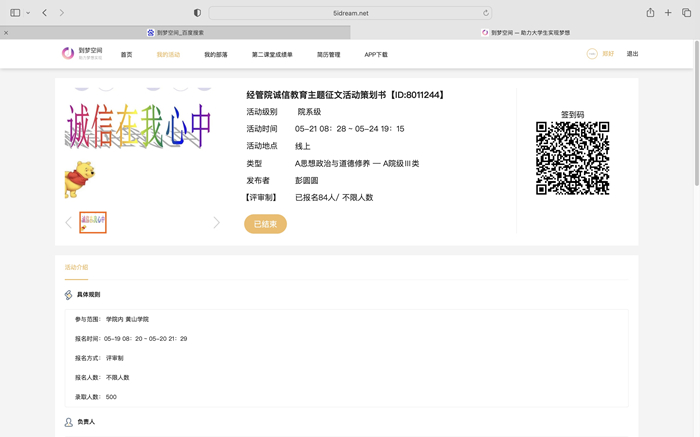This screenshot has width=700, height=437.
Task: Open the 我的部落 navigation item
Action: pos(215,55)
